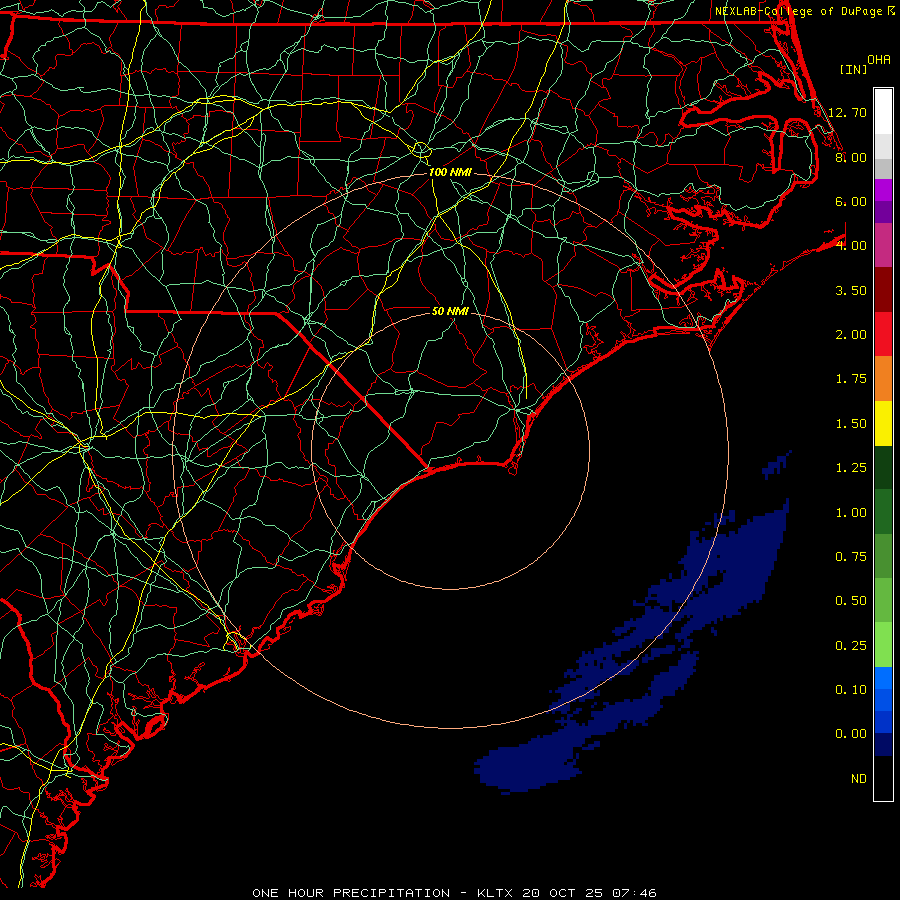Select the bright red legend color swatch

pyautogui.click(x=883, y=334)
